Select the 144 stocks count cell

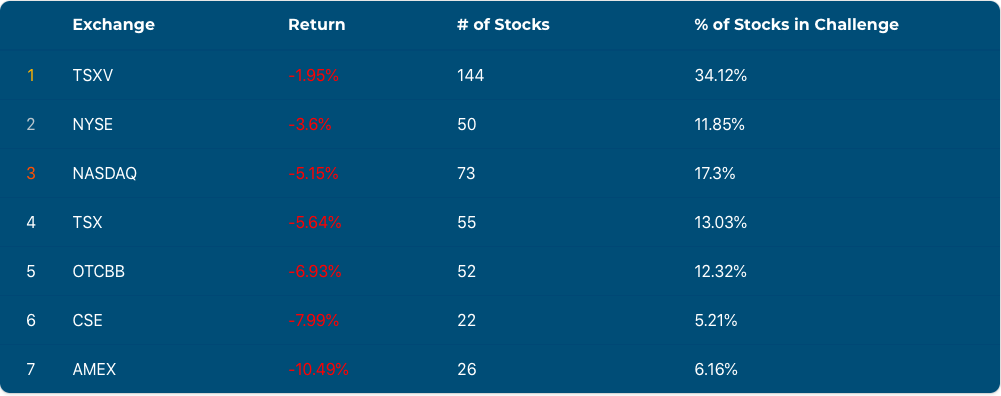[x=470, y=75]
